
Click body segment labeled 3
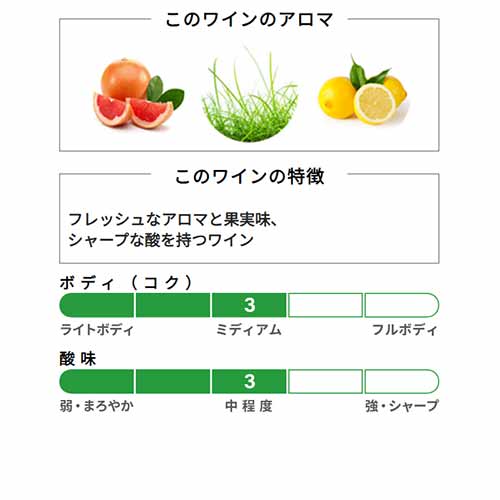coord(249,305)
